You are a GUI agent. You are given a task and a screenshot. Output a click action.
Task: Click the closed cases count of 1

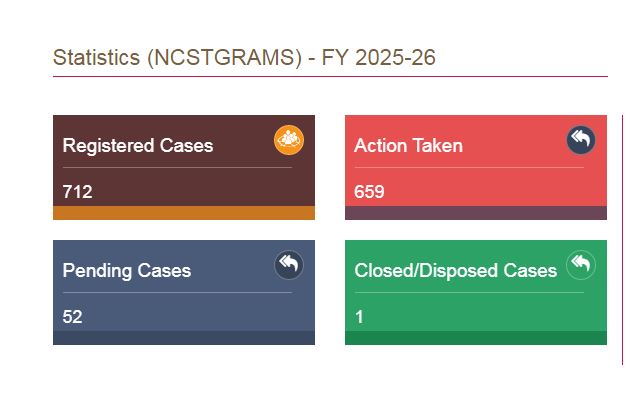[x=360, y=317]
